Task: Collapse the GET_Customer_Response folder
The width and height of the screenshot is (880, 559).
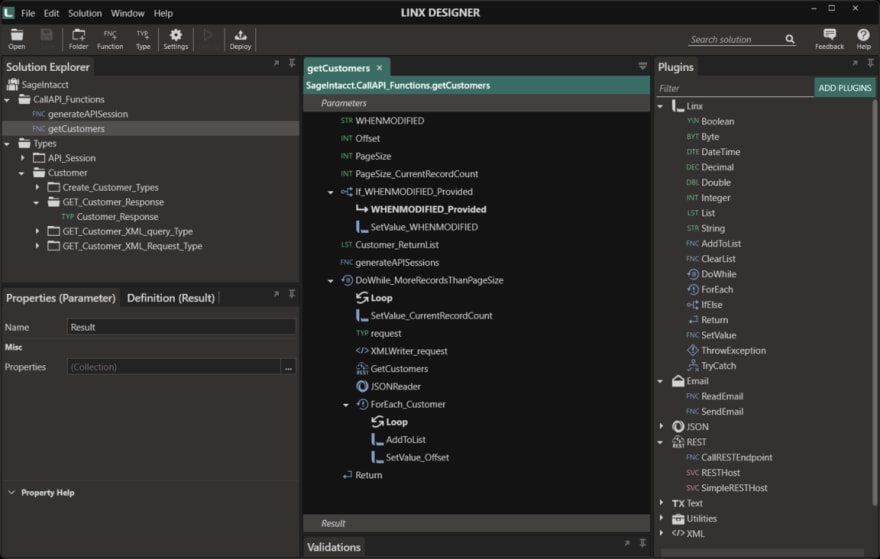Action: pos(36,203)
